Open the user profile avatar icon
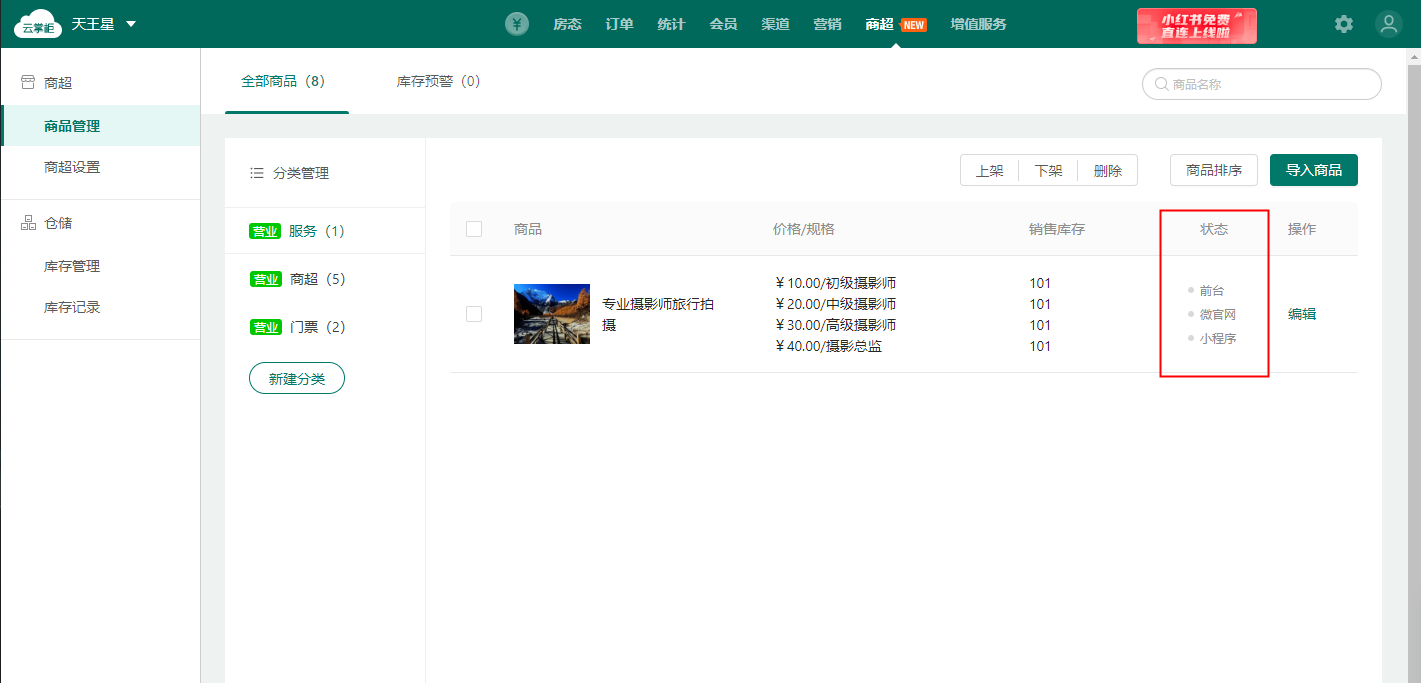This screenshot has width=1421, height=683. 1388,24
